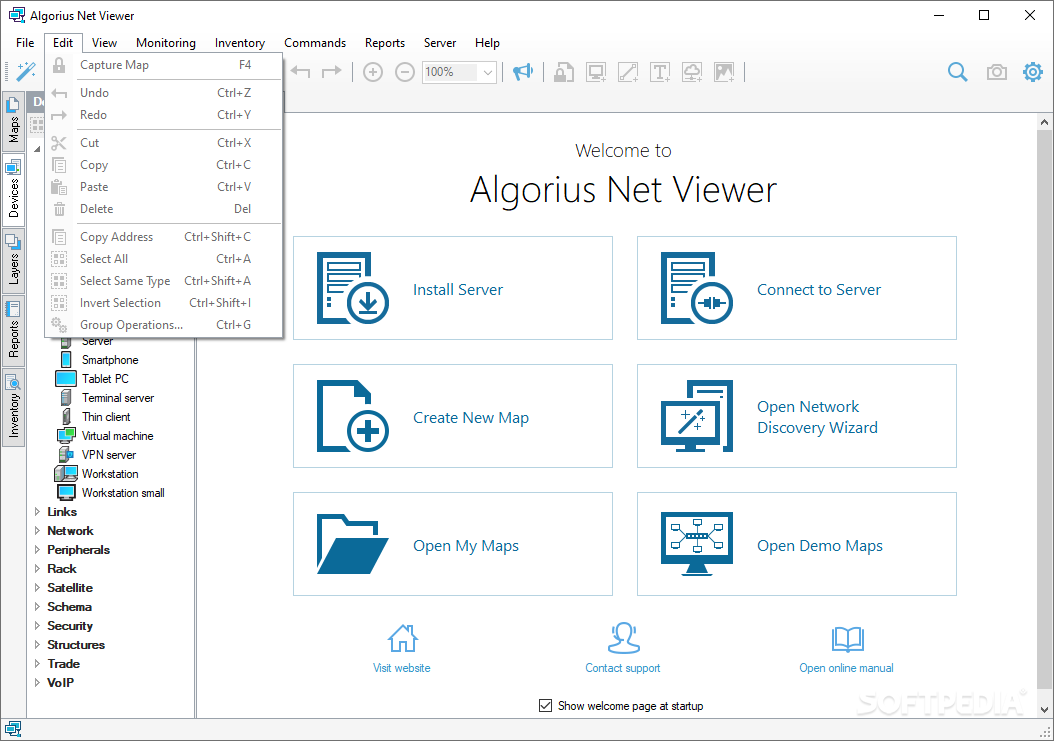Click the add device monitor toolbar icon
1054x741 pixels.
point(596,72)
